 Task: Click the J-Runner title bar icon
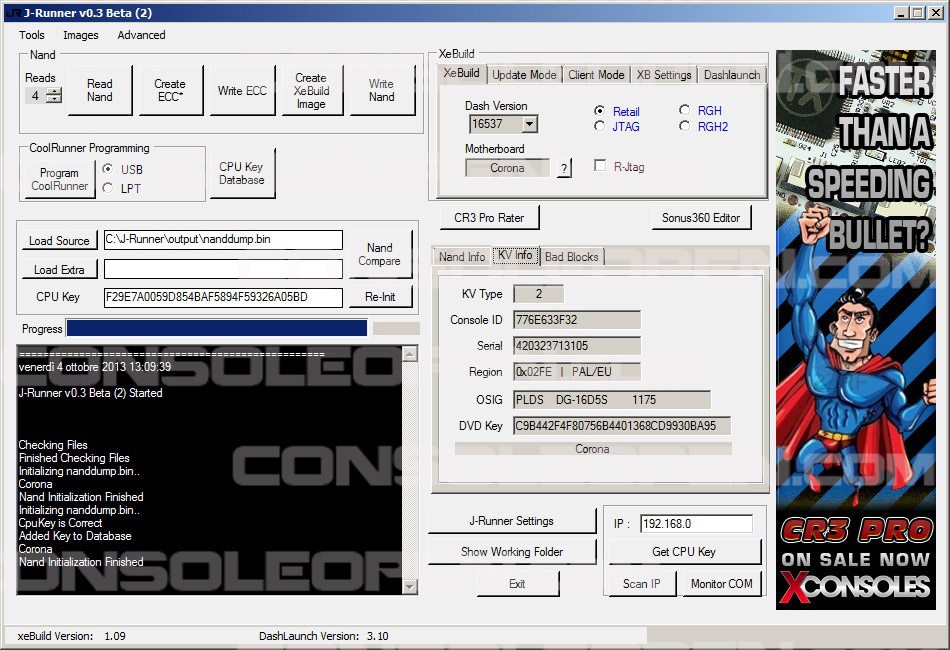[12, 12]
